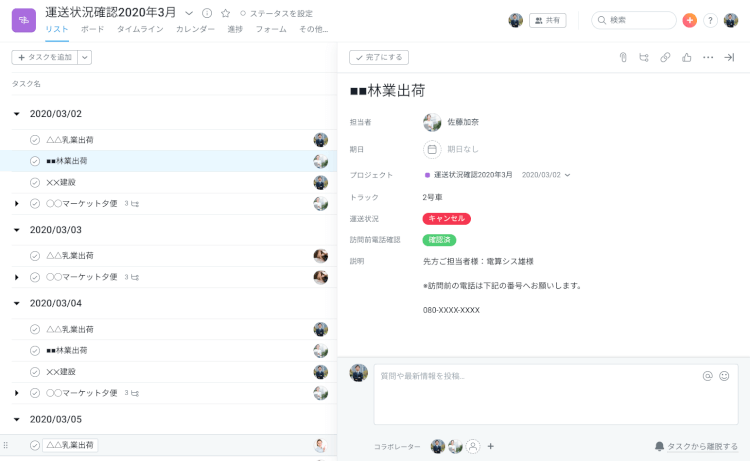Check off ■■林業出荷 under 2020/03/02

[x=35, y=161]
